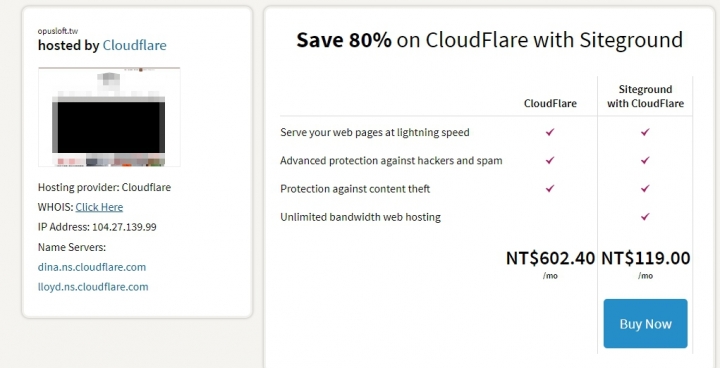Click the IP Address 104.27.139.99 text
This screenshot has height=368, width=720.
click(x=97, y=227)
